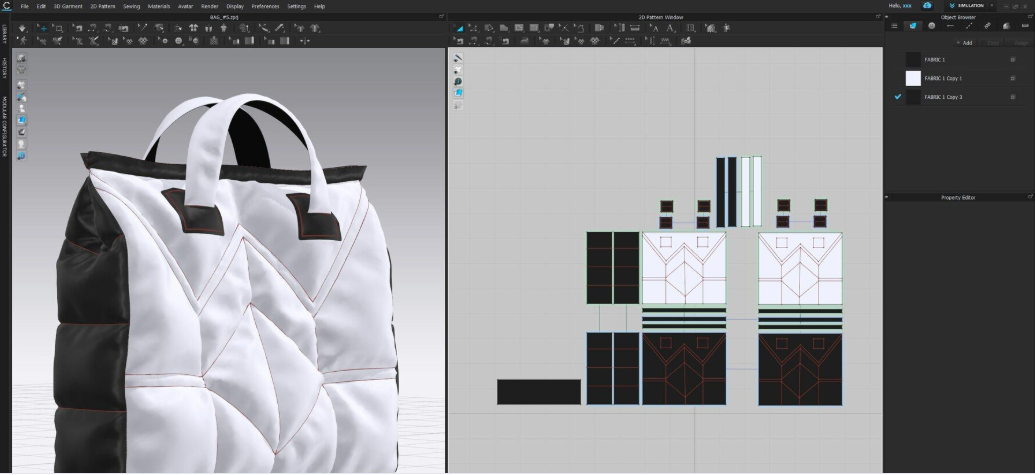
Task: Toggle textured surface display in 2D window
Action: click(458, 93)
